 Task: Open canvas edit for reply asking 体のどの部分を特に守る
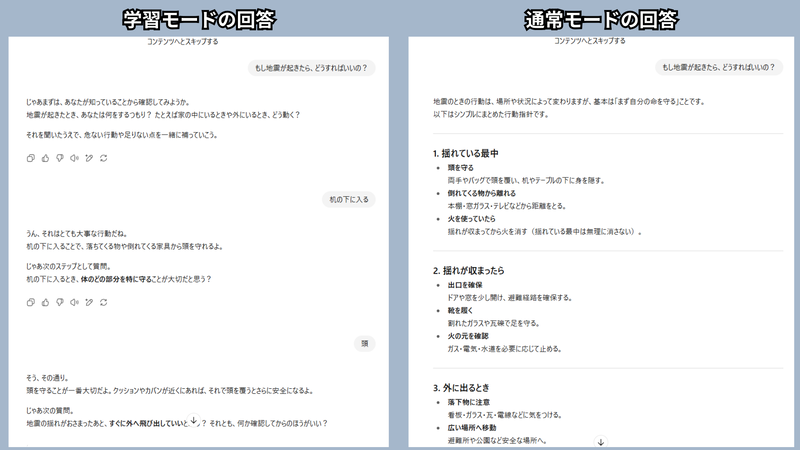point(89,302)
